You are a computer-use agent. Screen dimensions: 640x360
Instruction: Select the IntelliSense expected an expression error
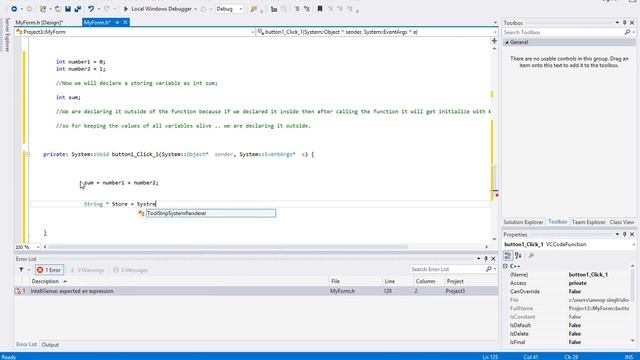point(256,291)
